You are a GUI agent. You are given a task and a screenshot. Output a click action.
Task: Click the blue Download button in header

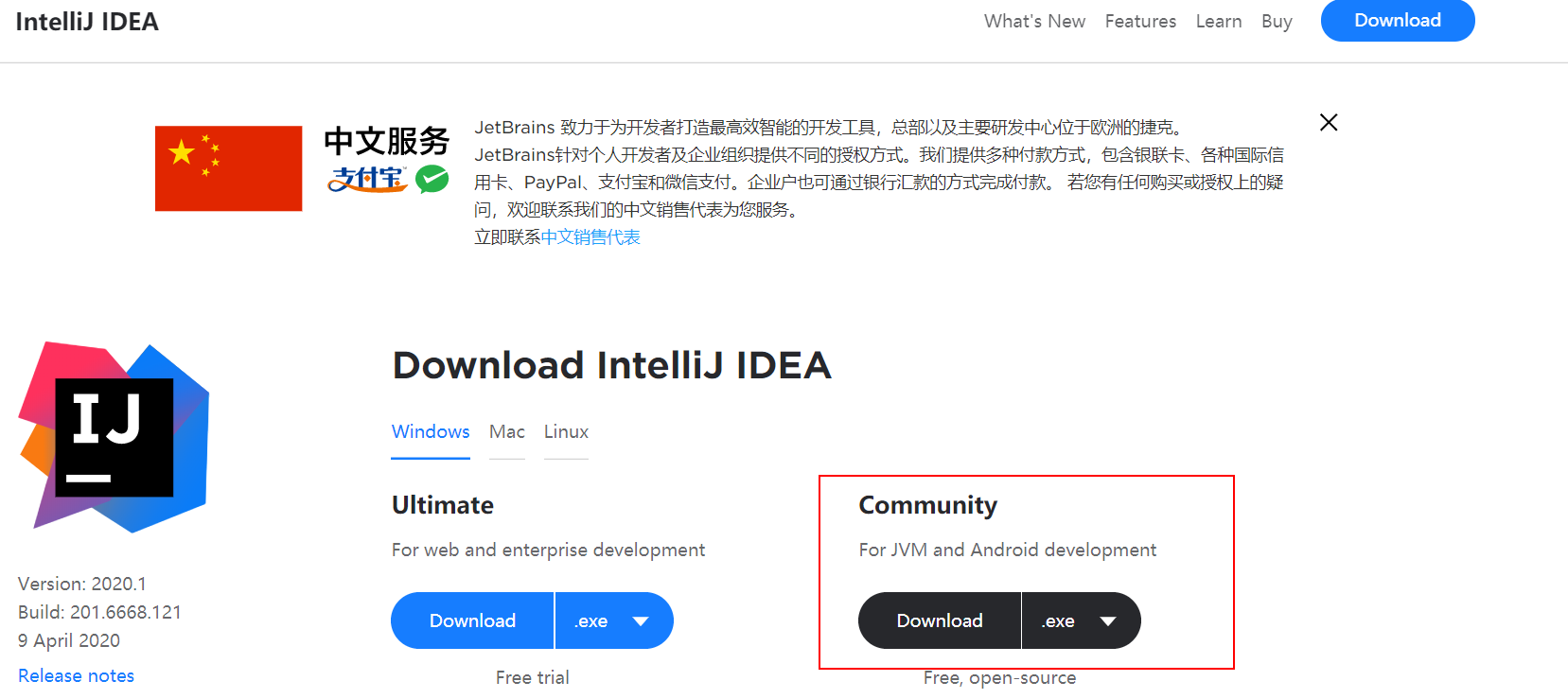pyautogui.click(x=1398, y=20)
